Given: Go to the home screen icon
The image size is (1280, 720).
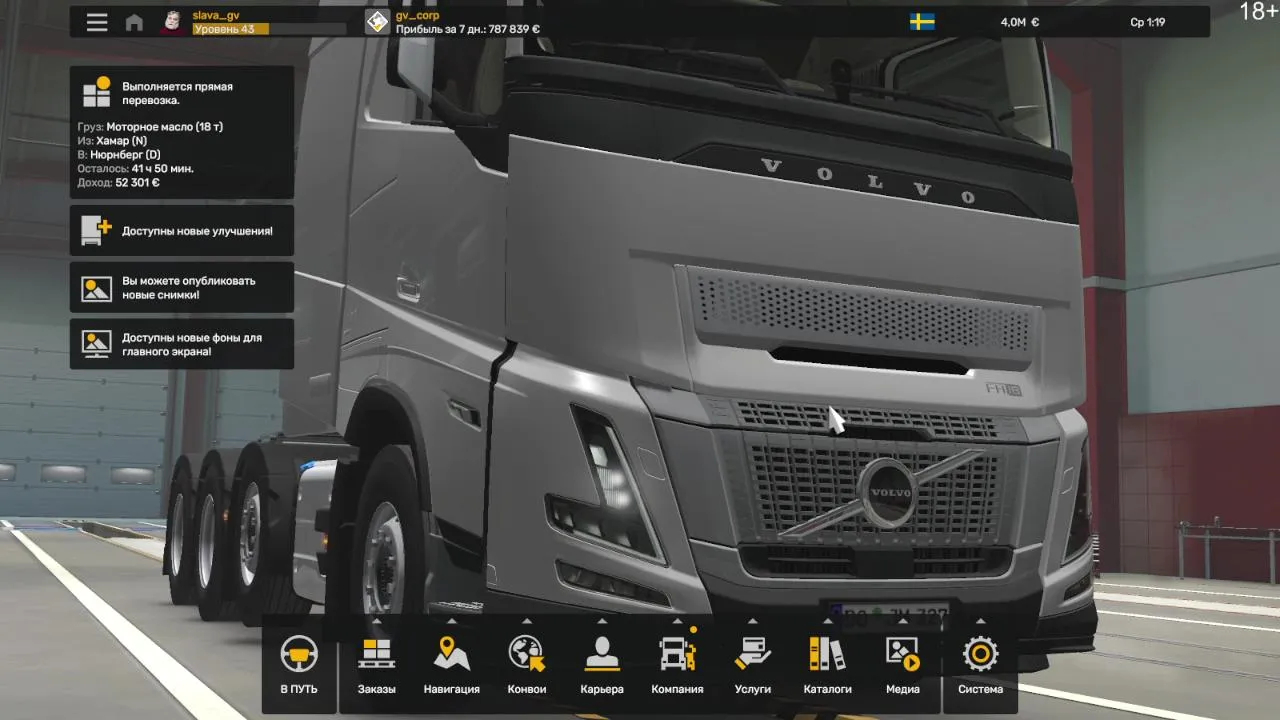Looking at the screenshot, I should pyautogui.click(x=134, y=22).
